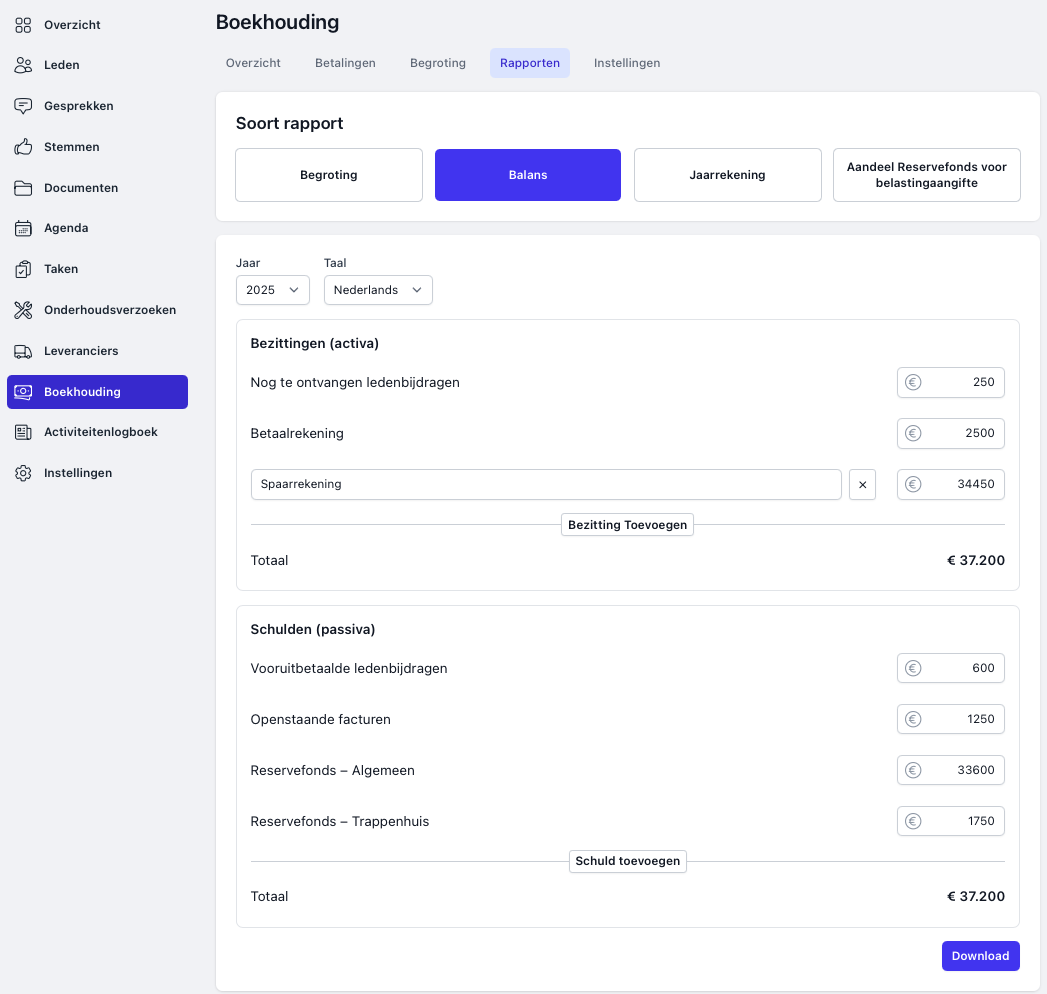
Task: Click the Bezittingen (activa) heading
Action: pyautogui.click(x=315, y=343)
